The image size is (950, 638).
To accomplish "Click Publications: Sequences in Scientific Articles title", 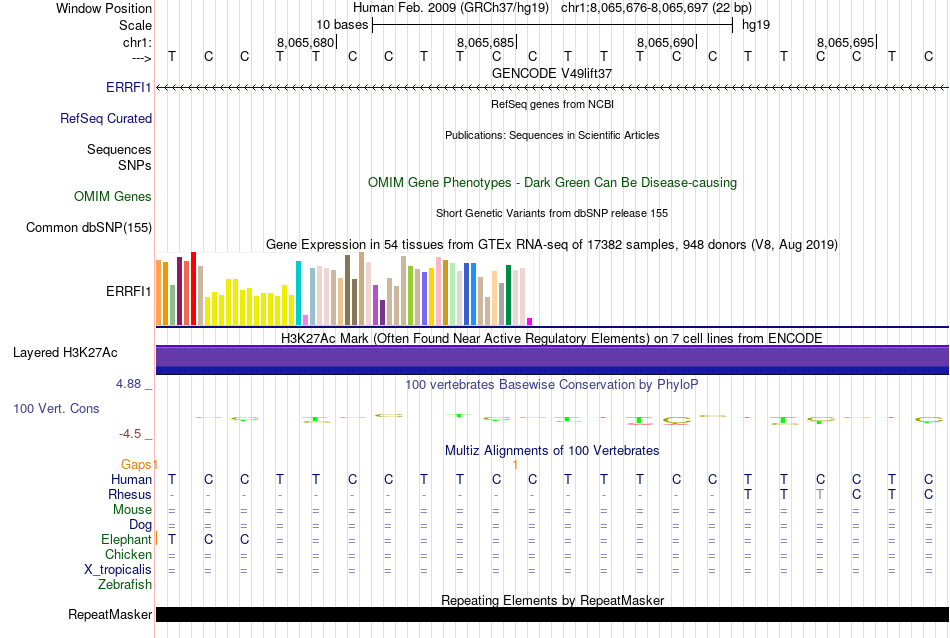I will 552,135.
